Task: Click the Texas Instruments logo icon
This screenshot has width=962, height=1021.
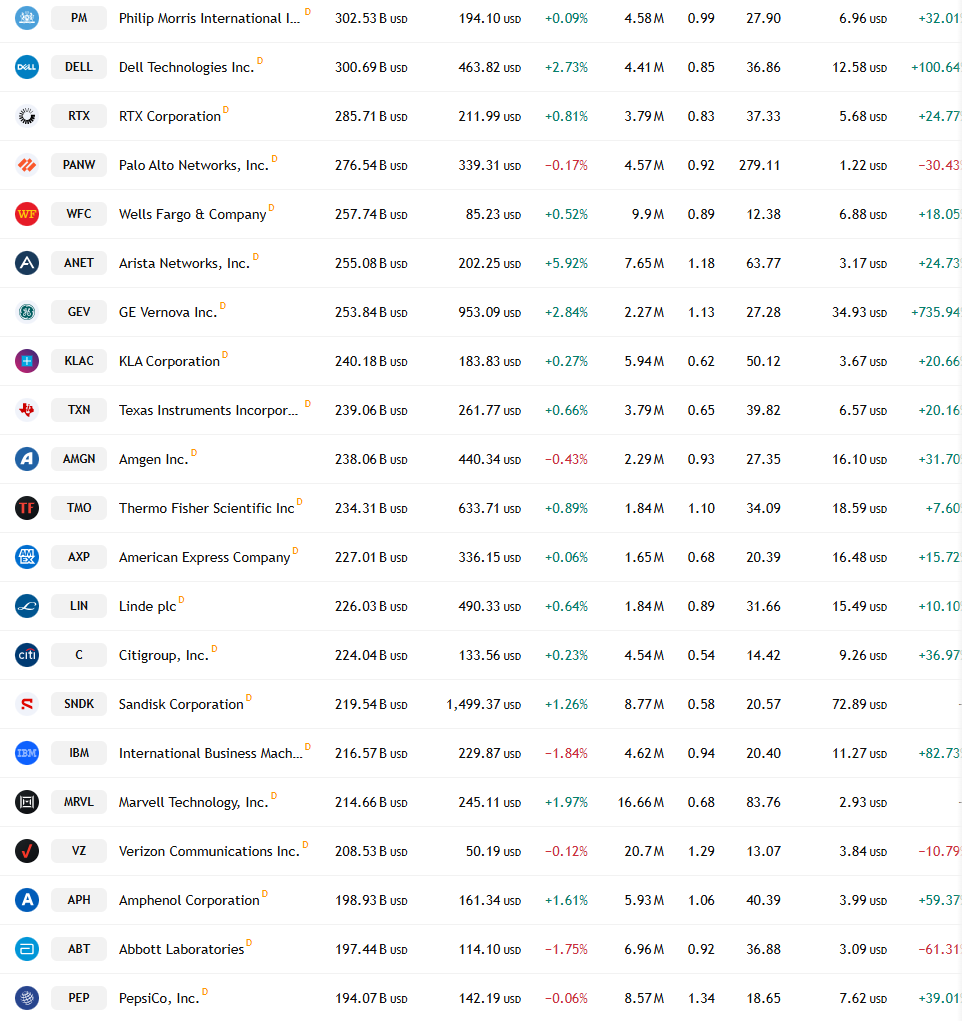Action: pyautogui.click(x=27, y=410)
